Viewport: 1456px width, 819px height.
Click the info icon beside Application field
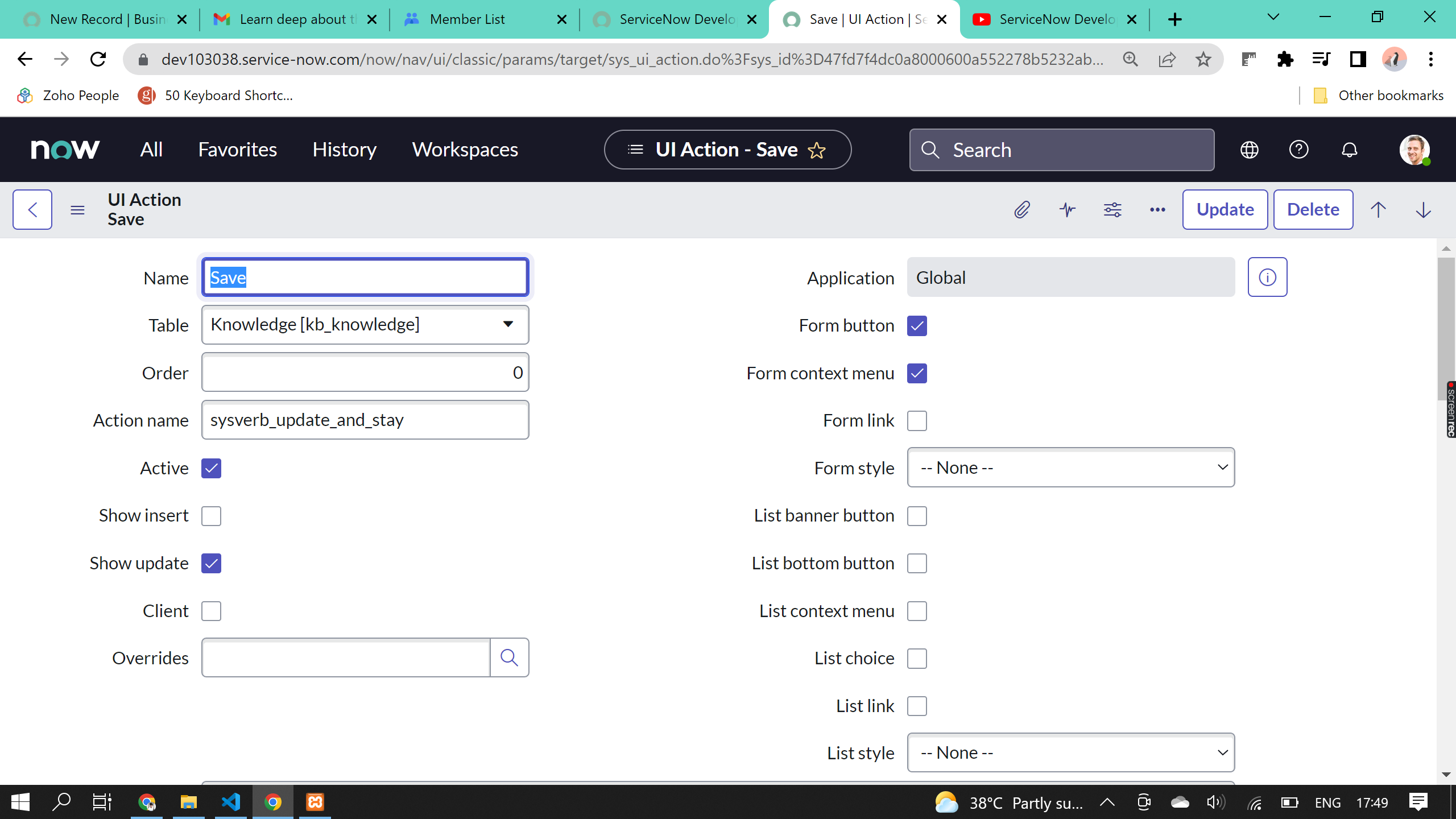point(1267,277)
